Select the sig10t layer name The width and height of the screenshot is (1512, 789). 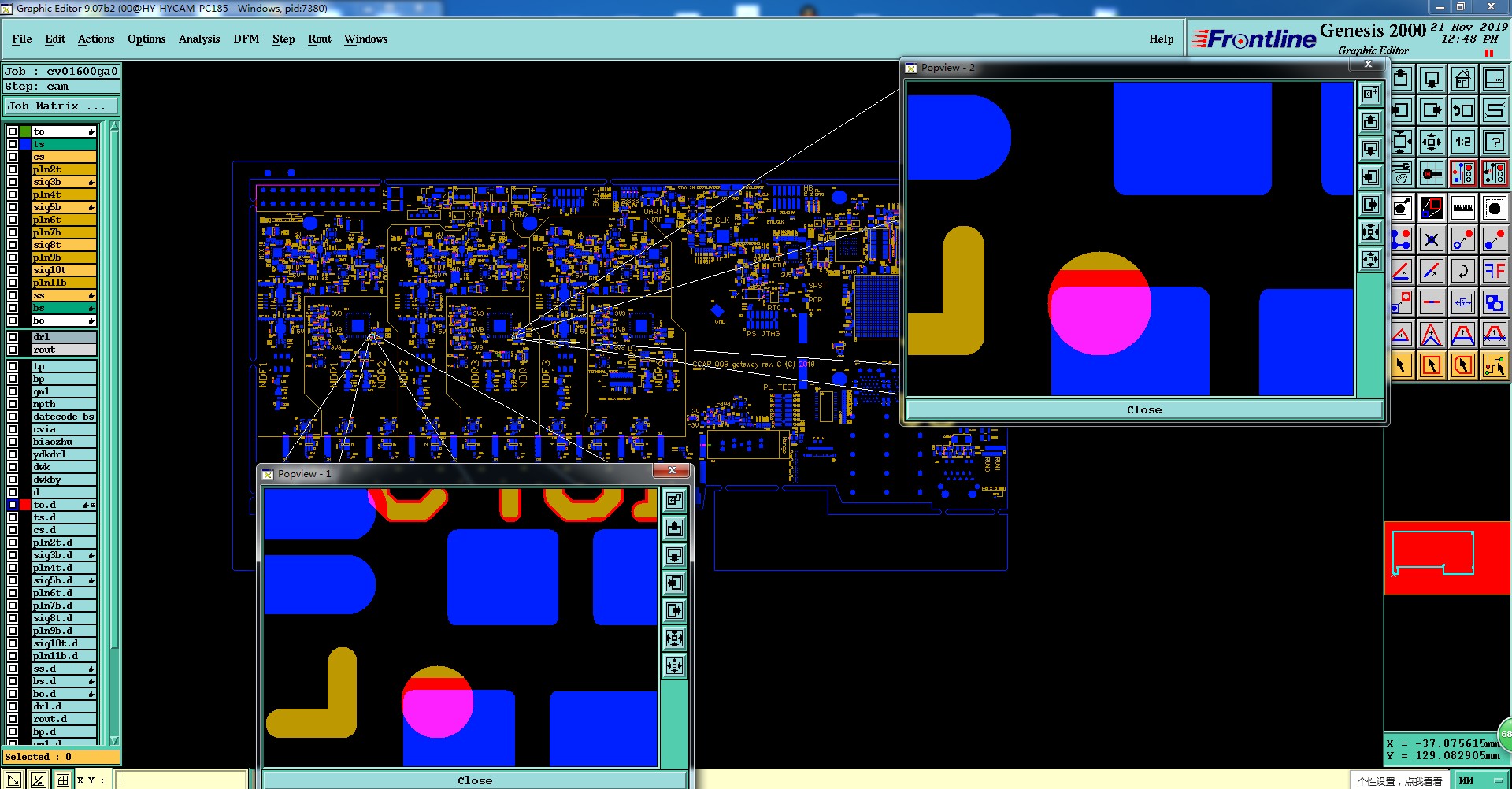pyautogui.click(x=64, y=270)
